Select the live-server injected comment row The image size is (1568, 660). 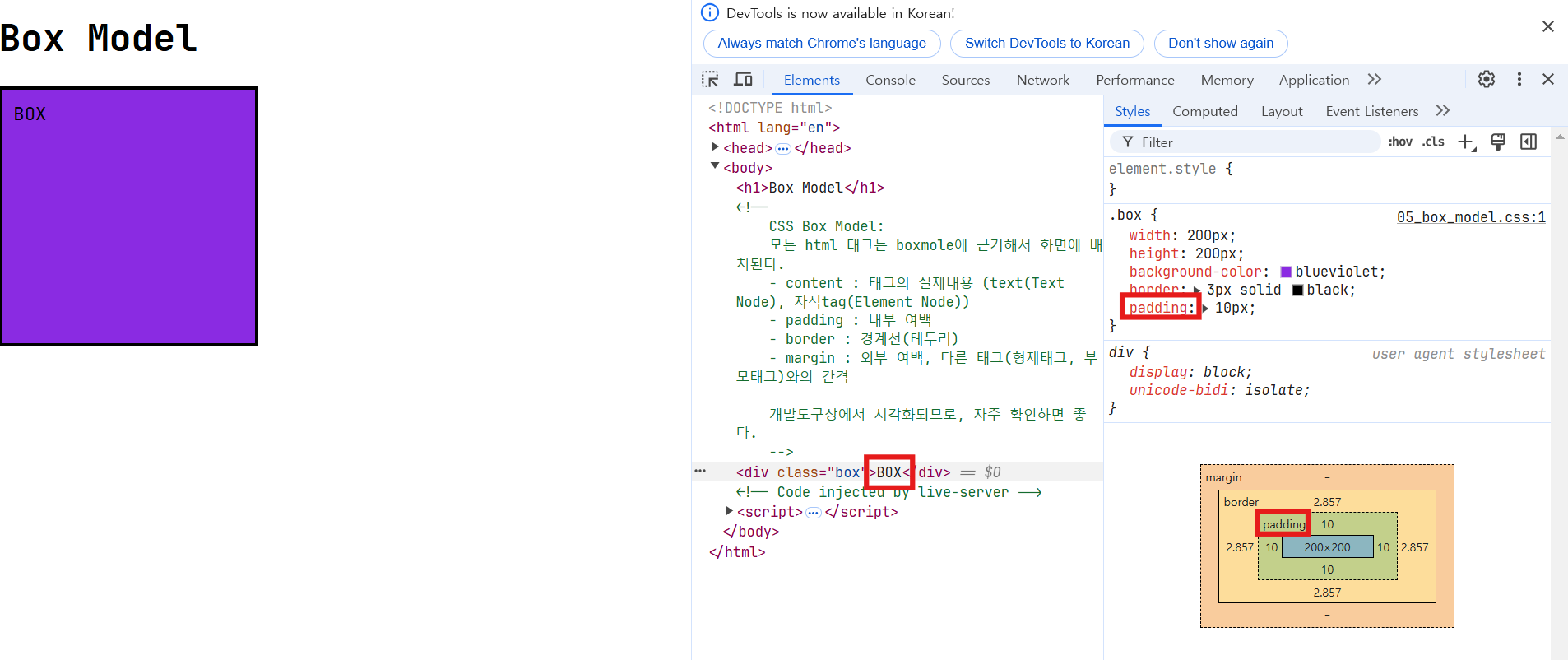tap(888, 492)
